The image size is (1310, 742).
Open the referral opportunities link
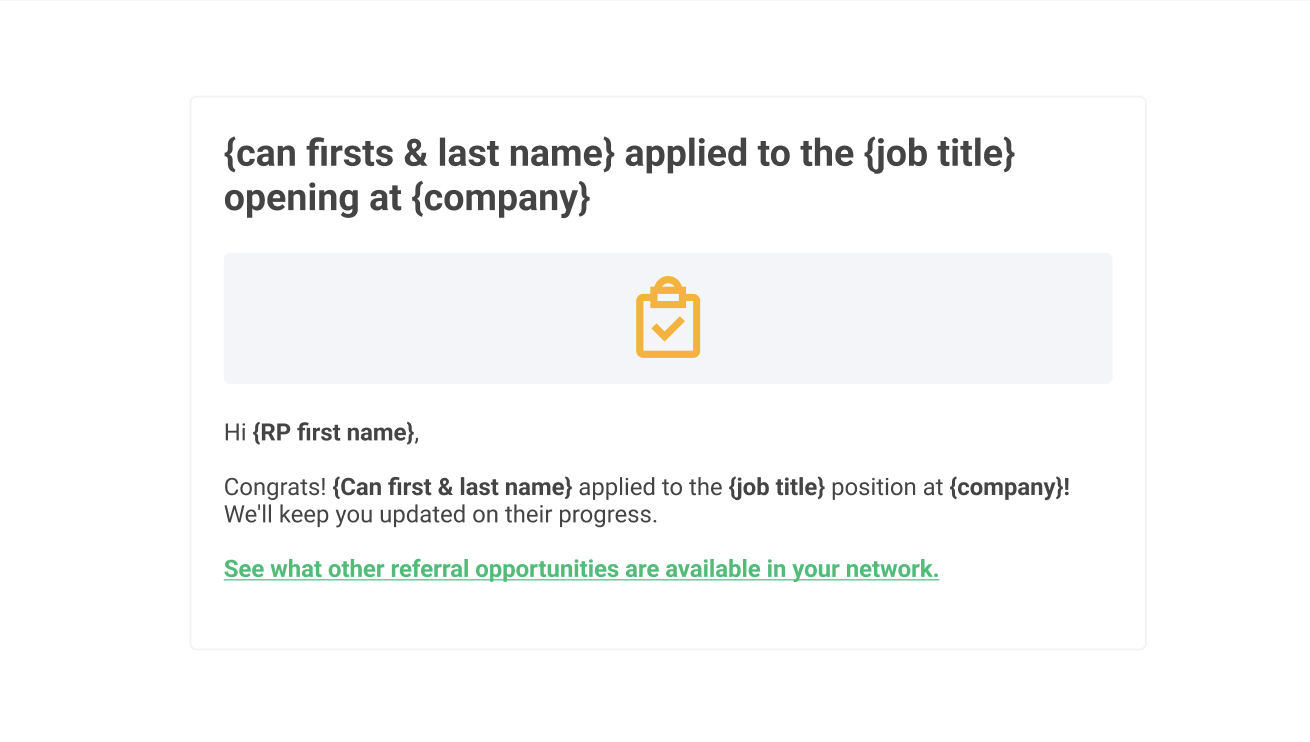click(581, 569)
